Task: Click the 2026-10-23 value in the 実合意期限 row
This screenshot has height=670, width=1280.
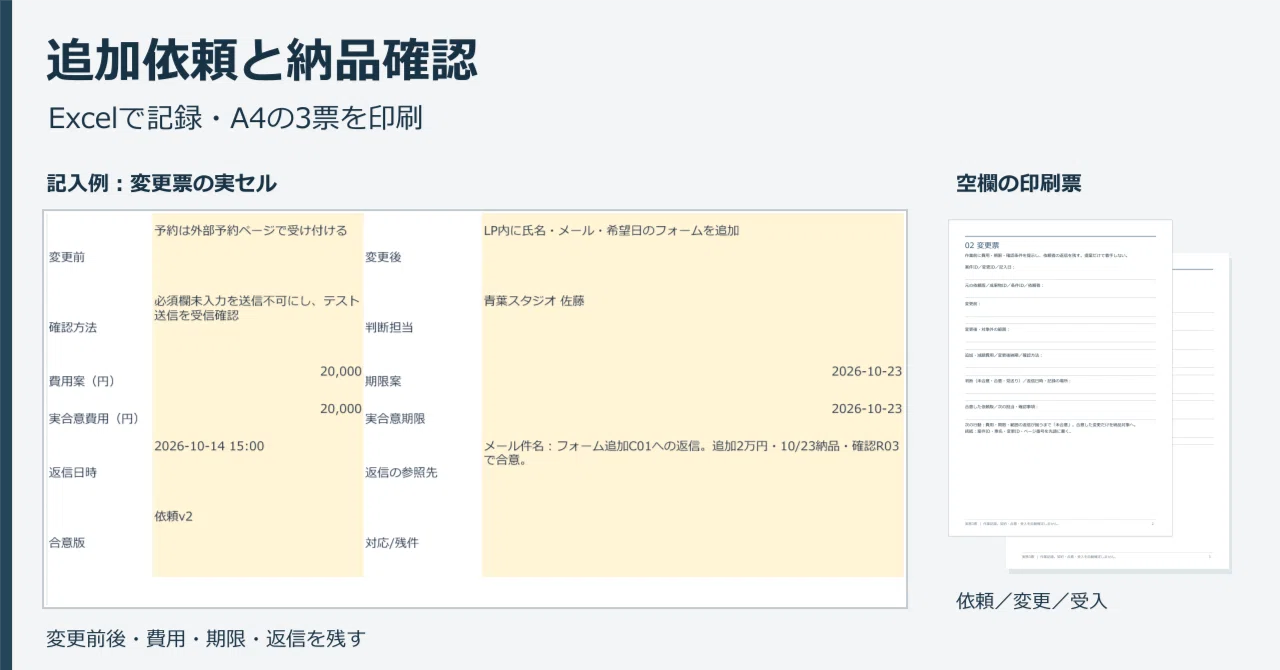Action: pos(867,408)
